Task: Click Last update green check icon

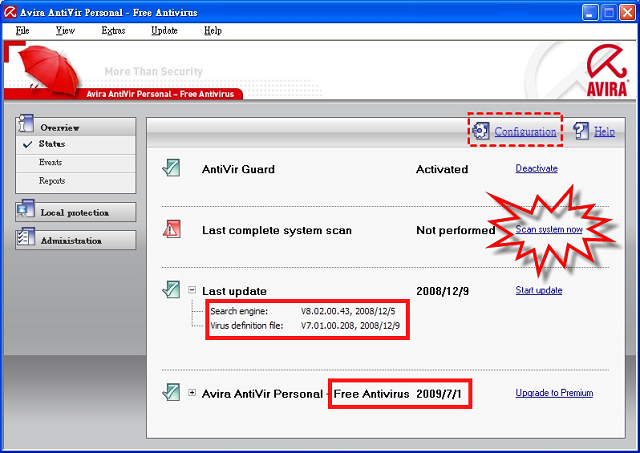Action: click(171, 289)
